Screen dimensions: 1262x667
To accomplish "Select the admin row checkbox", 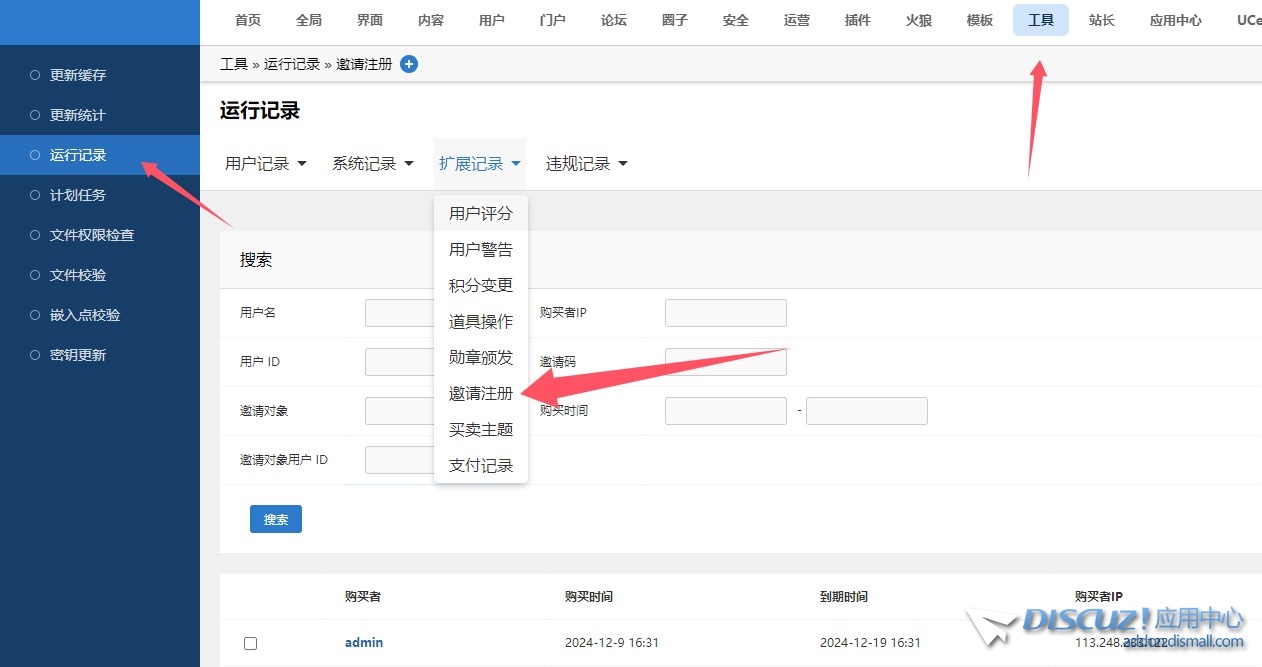I will 251,643.
